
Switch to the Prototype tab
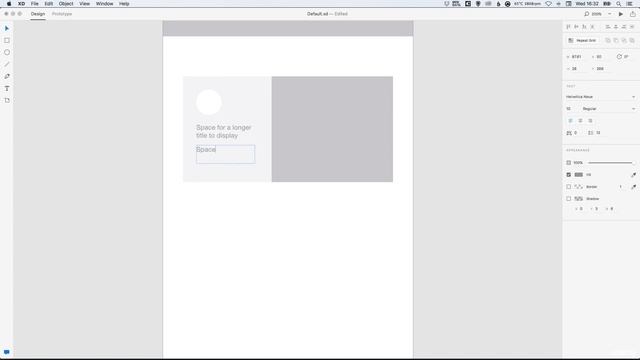(x=62, y=14)
